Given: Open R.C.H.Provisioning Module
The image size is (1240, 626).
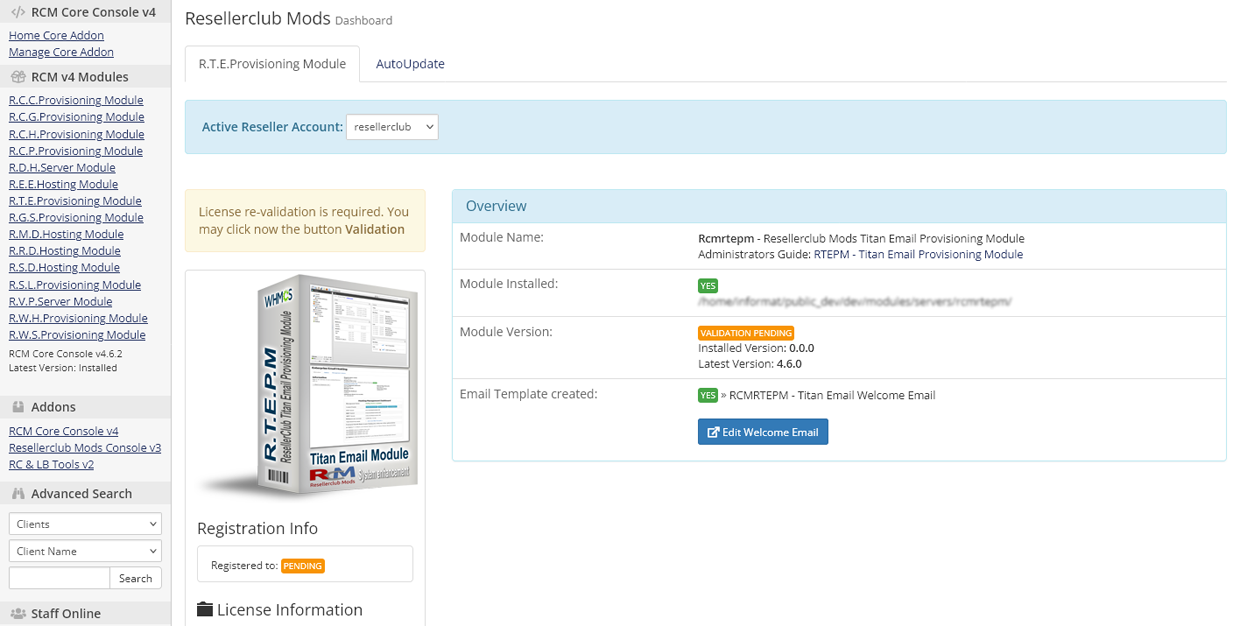Looking at the screenshot, I should (77, 134).
